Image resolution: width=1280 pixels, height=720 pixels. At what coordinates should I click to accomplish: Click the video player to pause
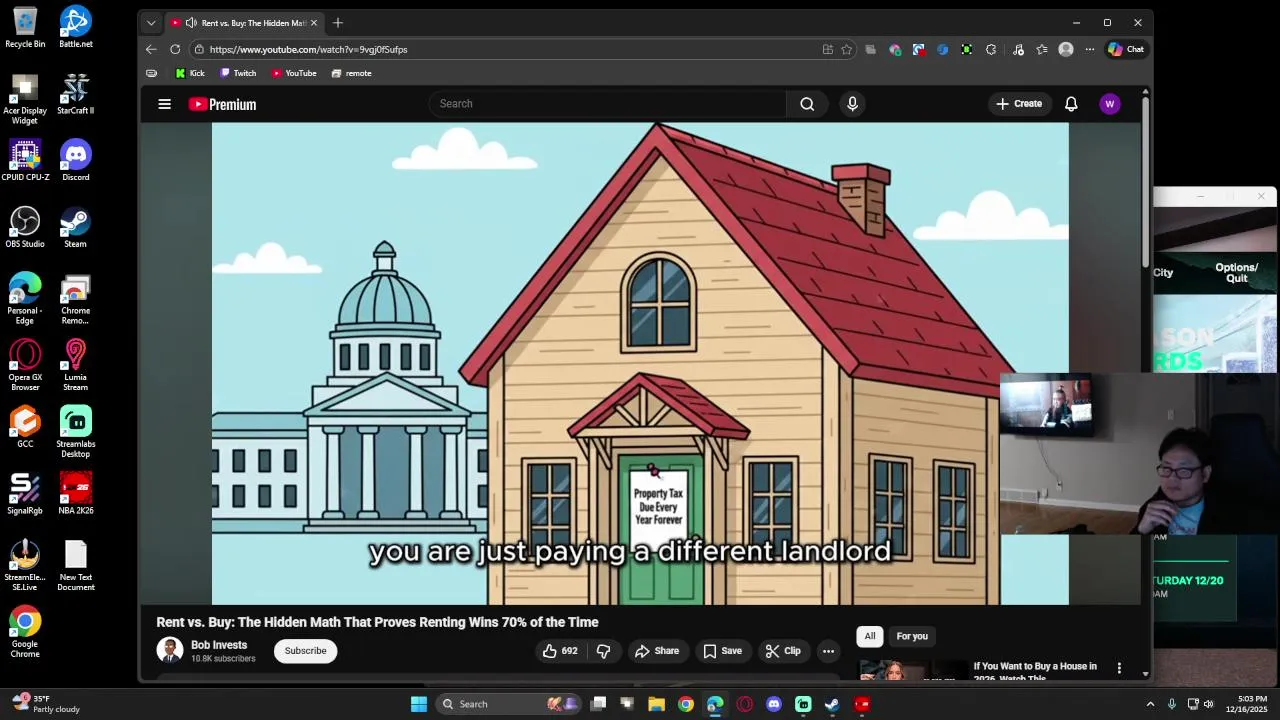(640, 364)
